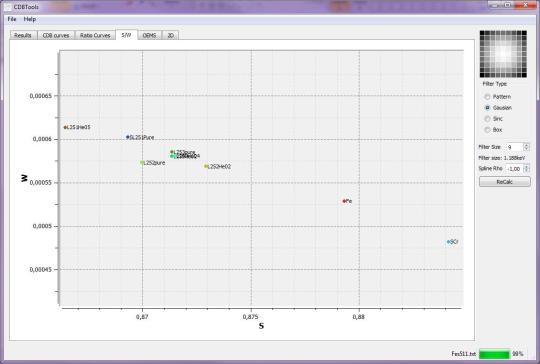The height and width of the screenshot is (364, 540).
Task: Click the 9Cr data point
Action: (448, 242)
